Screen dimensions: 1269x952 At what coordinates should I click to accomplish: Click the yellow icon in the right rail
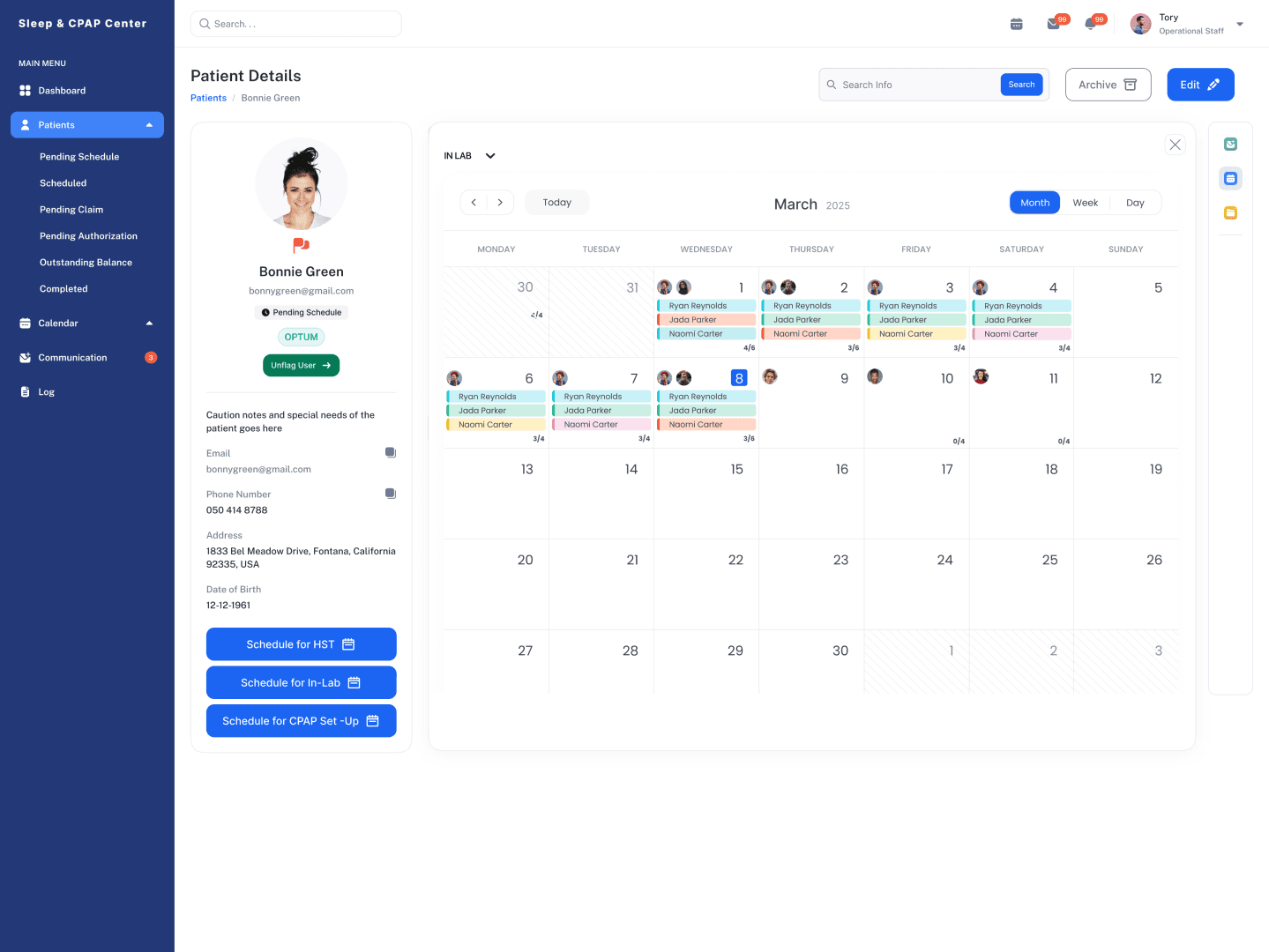coord(1230,213)
